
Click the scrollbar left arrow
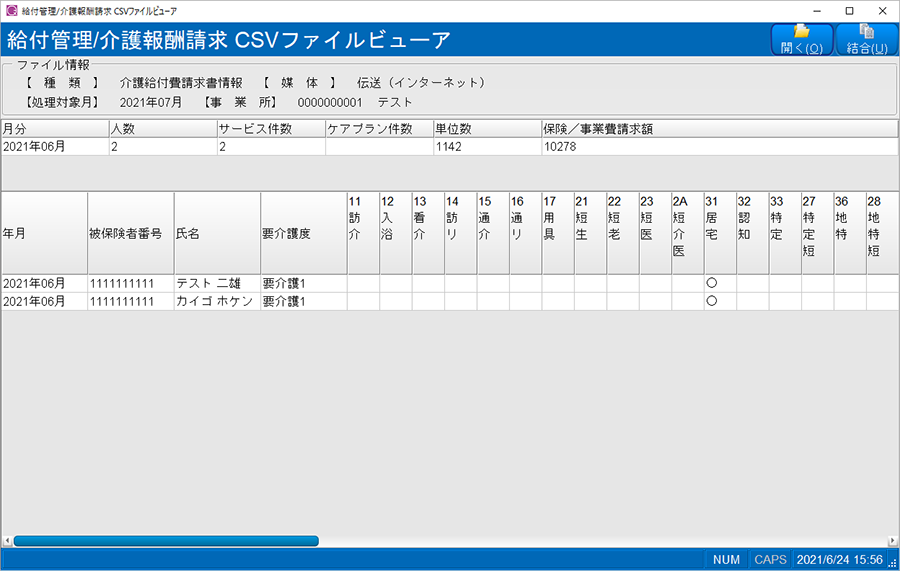click(7, 541)
